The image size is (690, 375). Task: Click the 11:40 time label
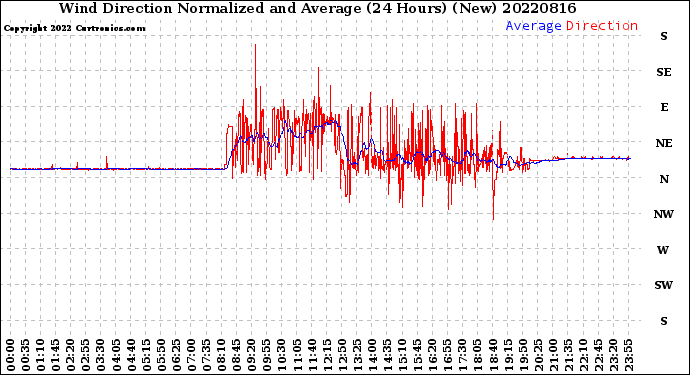coord(312,355)
